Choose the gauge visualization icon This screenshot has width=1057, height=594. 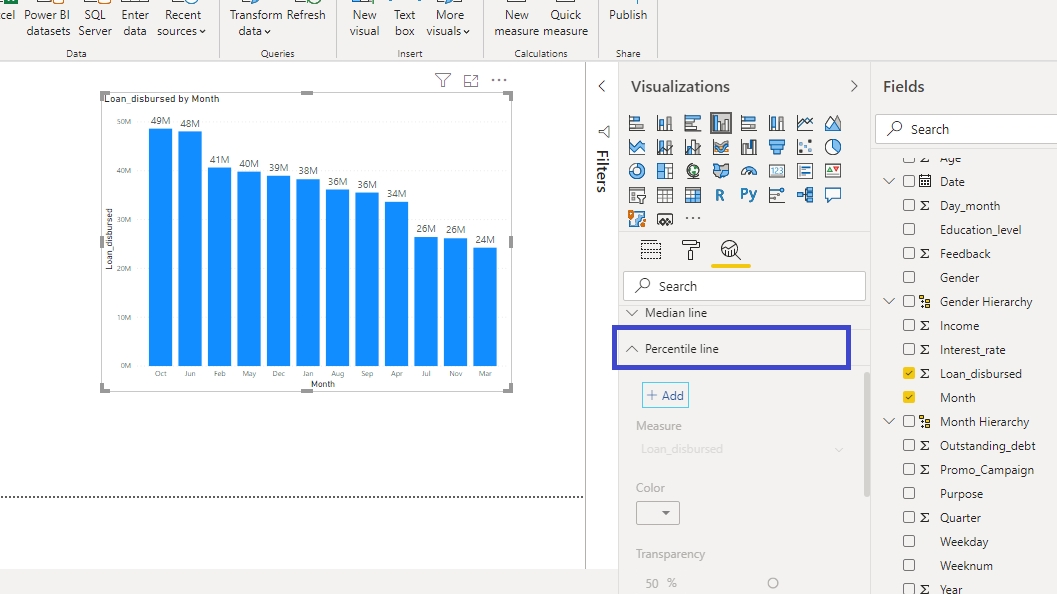pyautogui.click(x=748, y=171)
